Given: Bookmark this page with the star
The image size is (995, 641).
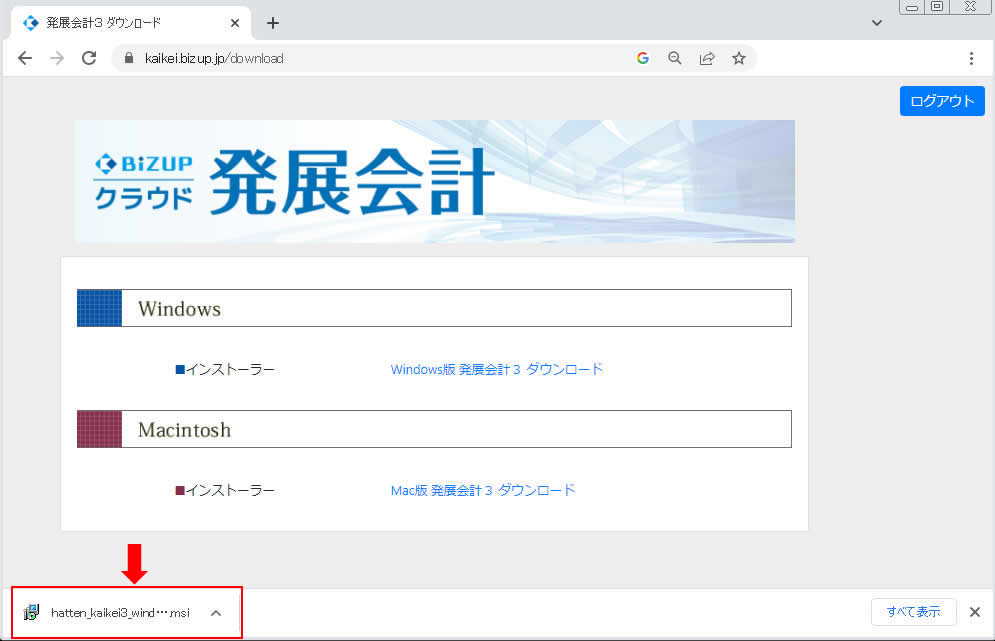Looking at the screenshot, I should point(739,58).
